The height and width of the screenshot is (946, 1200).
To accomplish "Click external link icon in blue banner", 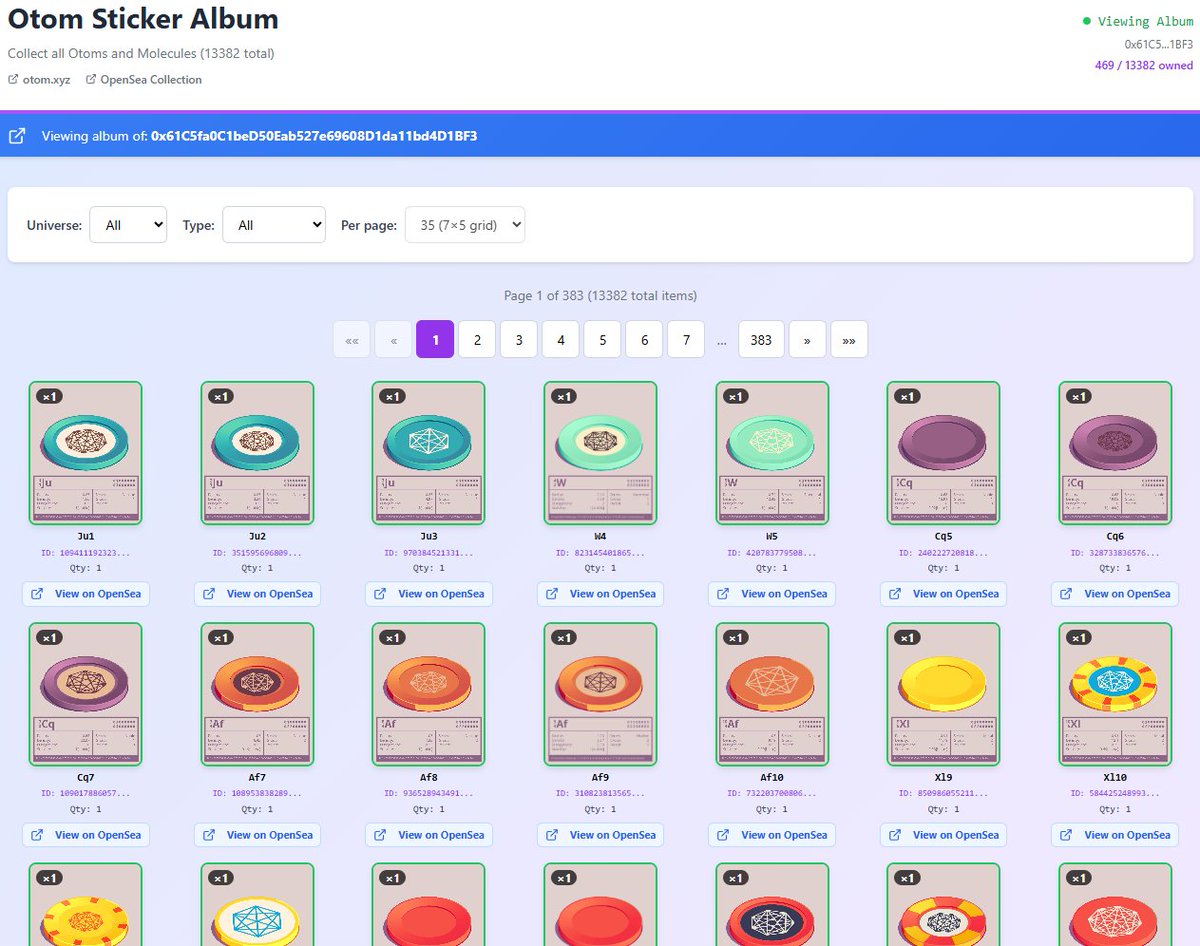I will (x=17, y=136).
